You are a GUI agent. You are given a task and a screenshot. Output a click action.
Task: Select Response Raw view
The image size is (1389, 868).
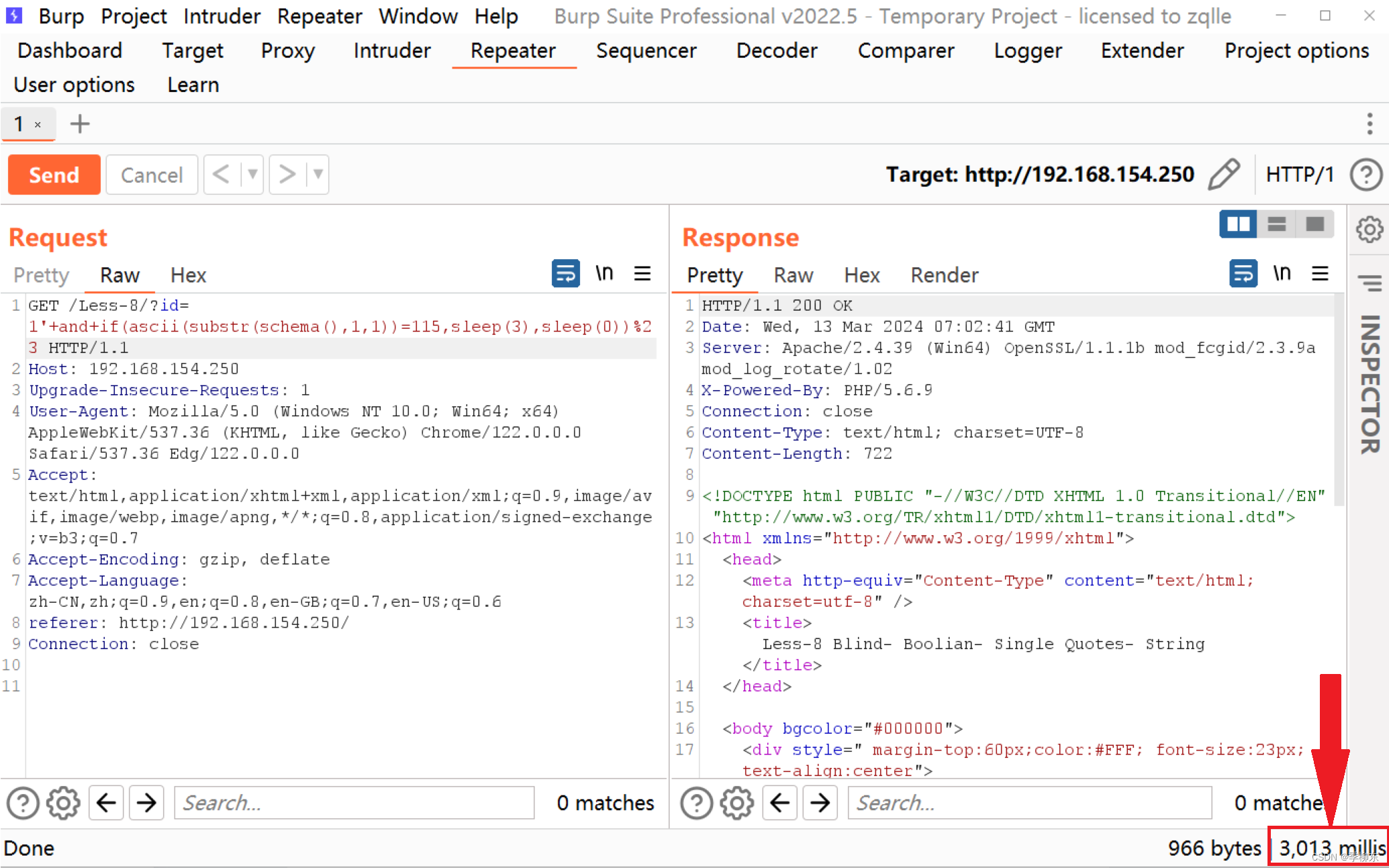point(794,275)
